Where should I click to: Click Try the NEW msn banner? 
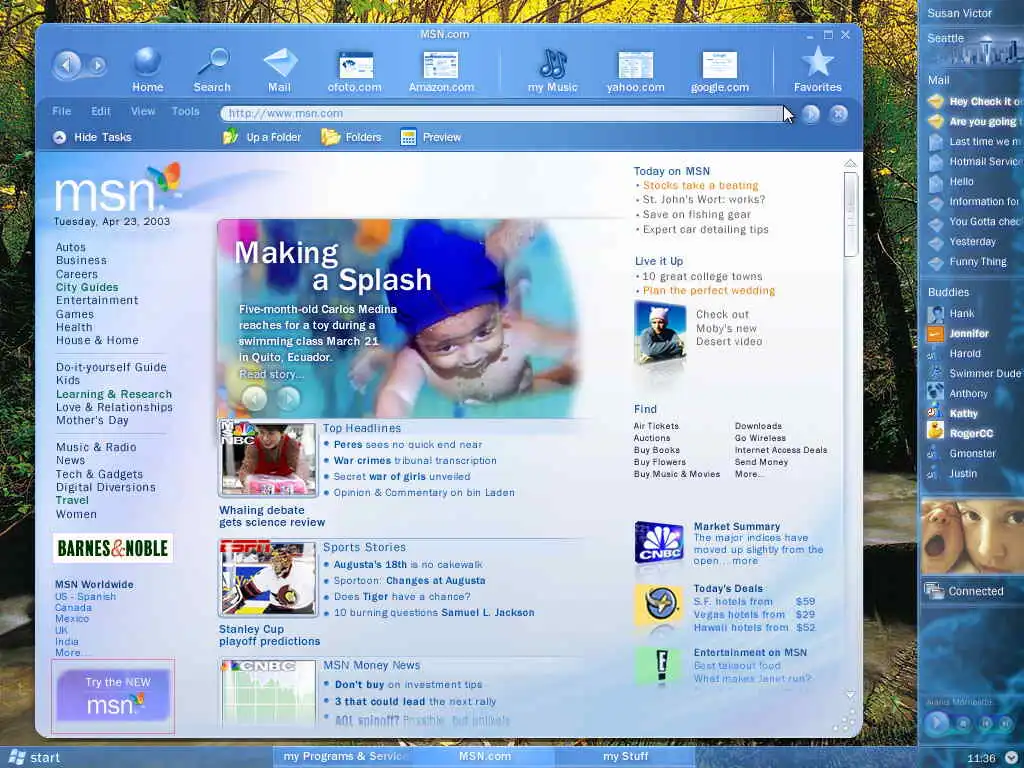point(113,696)
